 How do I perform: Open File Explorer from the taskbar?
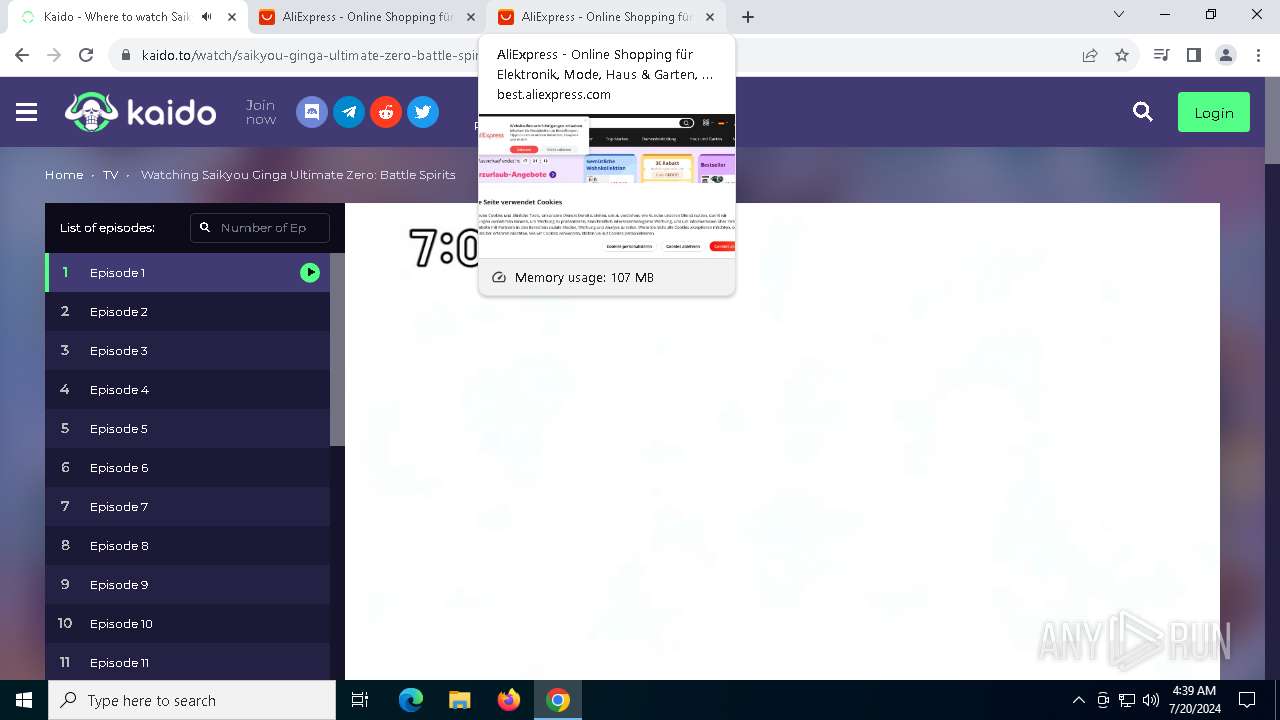click(x=459, y=700)
